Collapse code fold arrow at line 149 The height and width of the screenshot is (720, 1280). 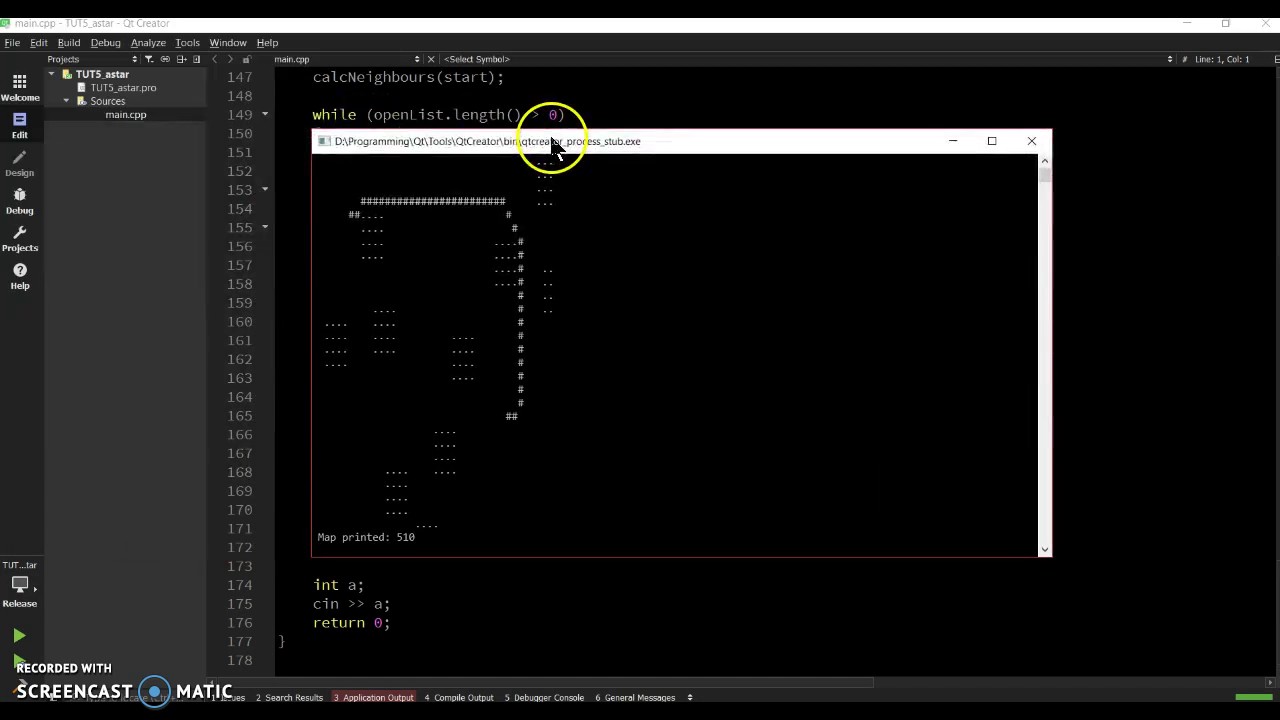pos(265,114)
